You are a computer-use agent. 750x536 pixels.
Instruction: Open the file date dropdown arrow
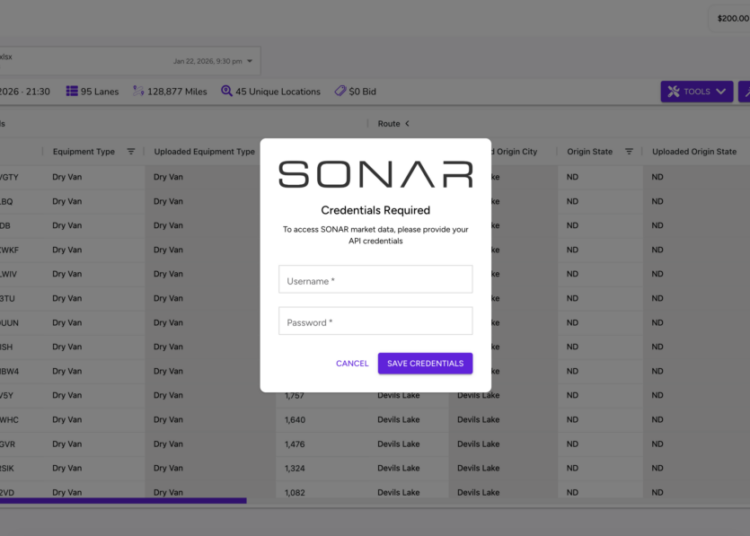tap(250, 61)
